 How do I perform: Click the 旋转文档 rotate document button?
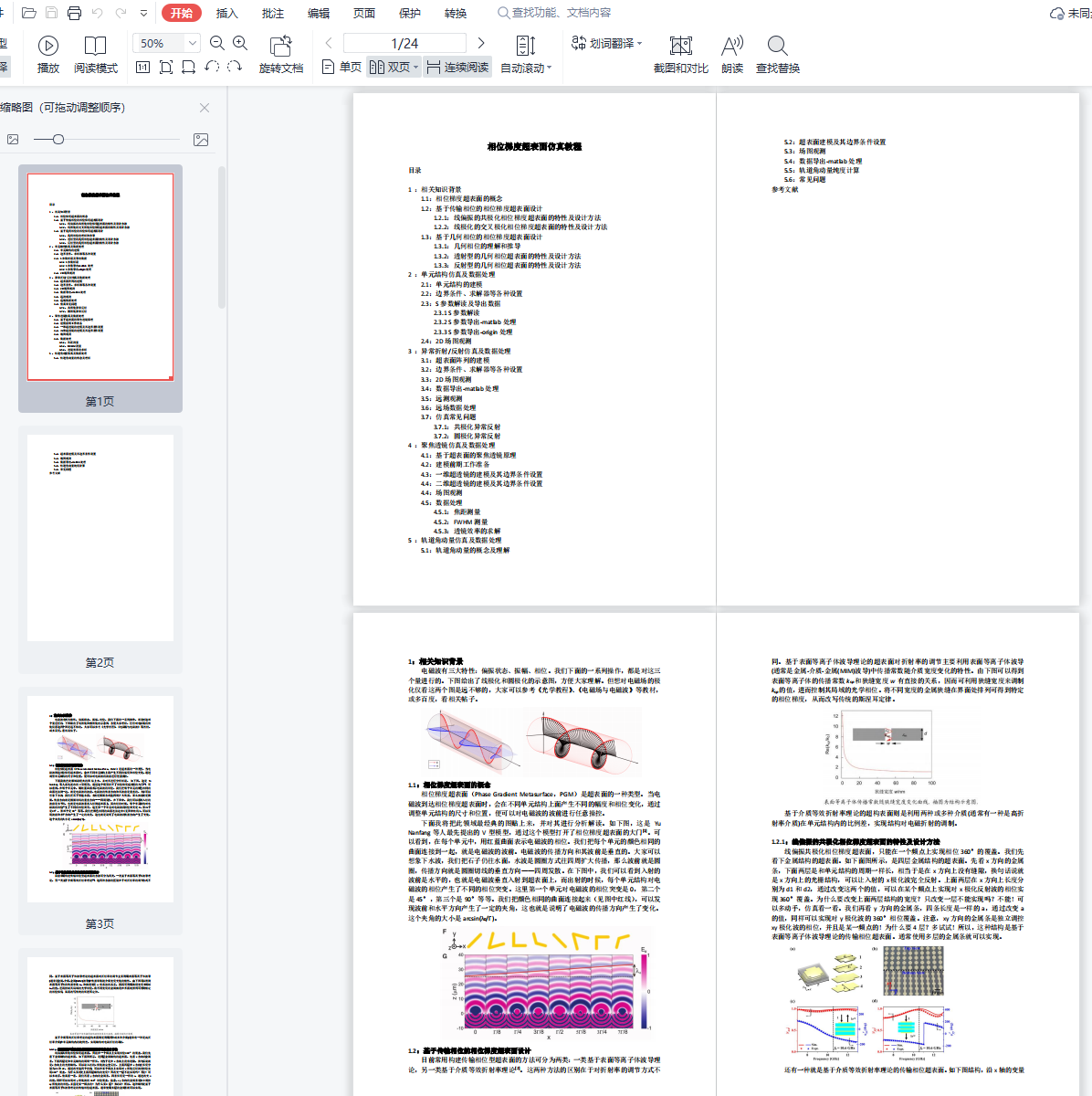pyautogui.click(x=280, y=54)
